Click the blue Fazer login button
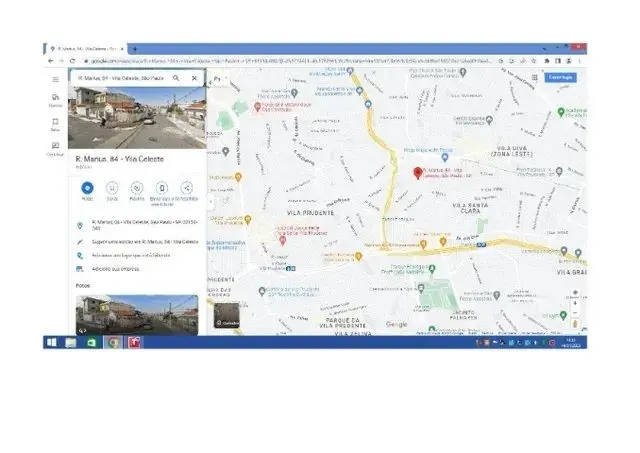Image resolution: width=640 pixels, height=453 pixels. coord(560,77)
